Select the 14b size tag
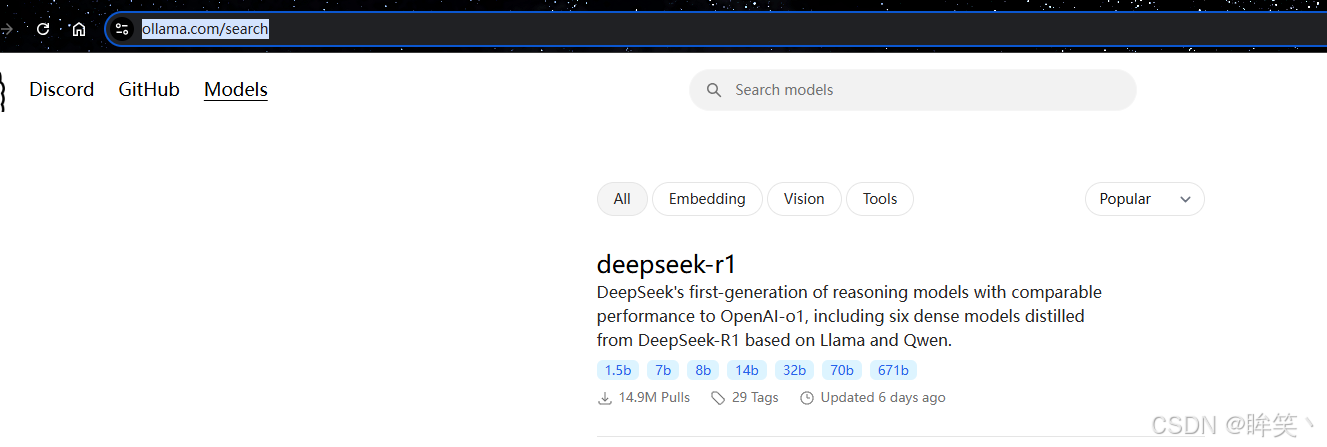 747,370
